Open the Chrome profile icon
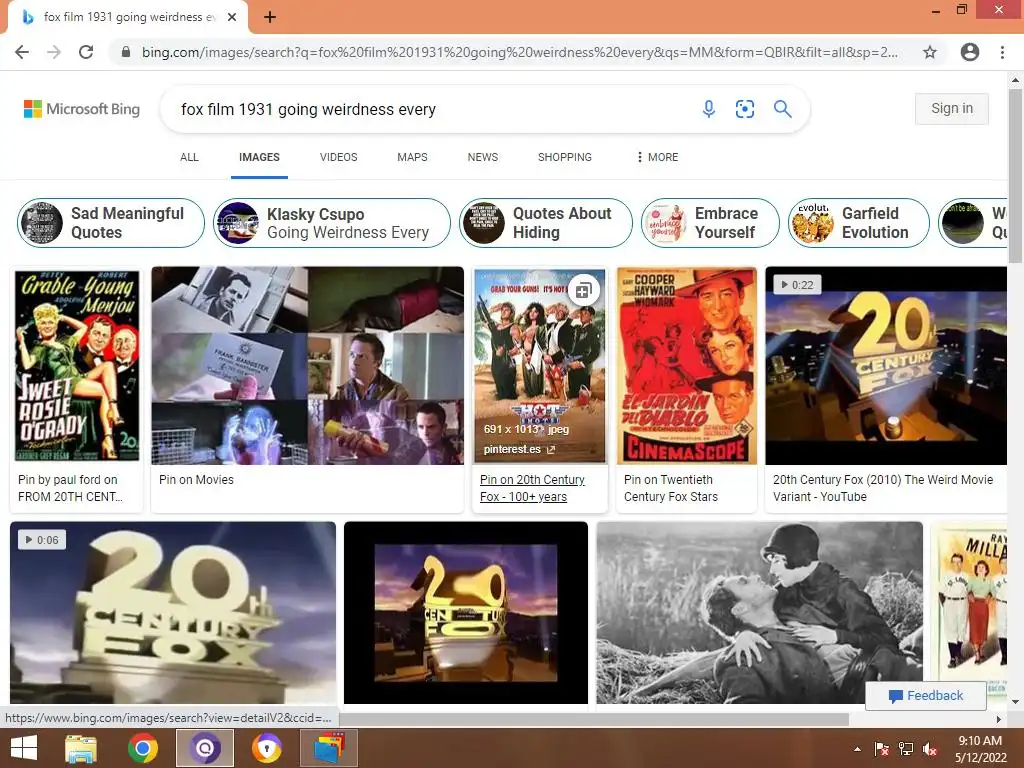The height and width of the screenshot is (768, 1024). pyautogui.click(x=970, y=52)
